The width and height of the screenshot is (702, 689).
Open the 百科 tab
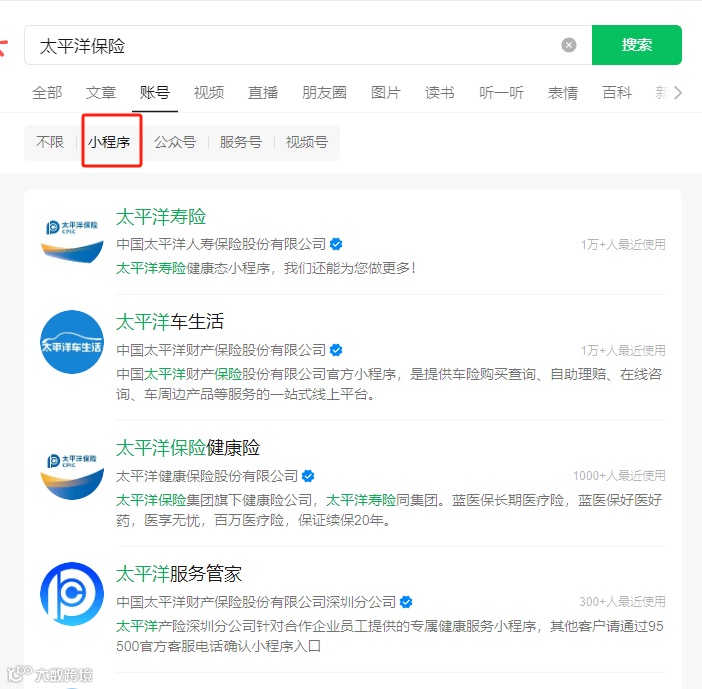617,93
